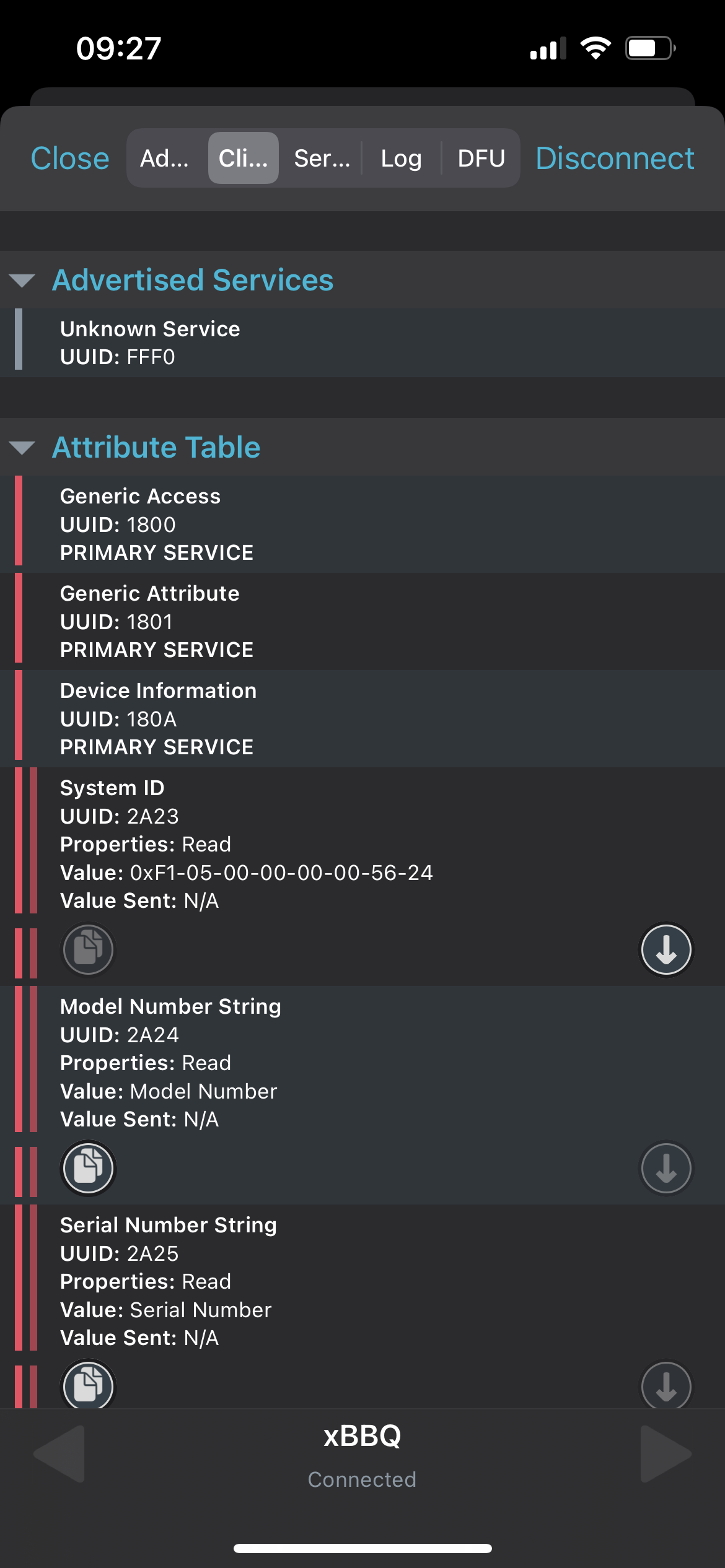Read the Model Number String characteristic

pyautogui.click(x=666, y=1168)
